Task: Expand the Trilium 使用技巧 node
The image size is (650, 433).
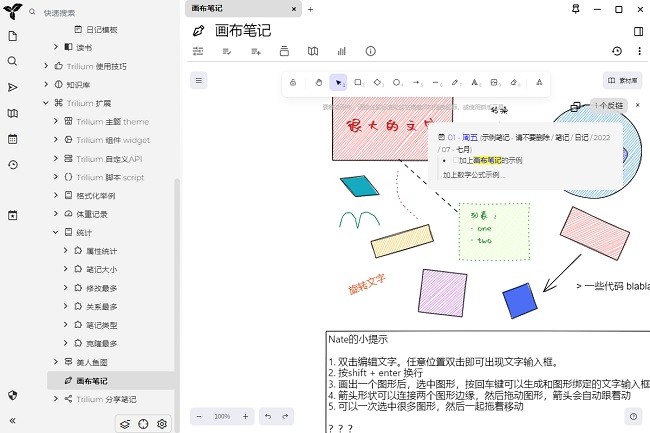Action: 46,66
